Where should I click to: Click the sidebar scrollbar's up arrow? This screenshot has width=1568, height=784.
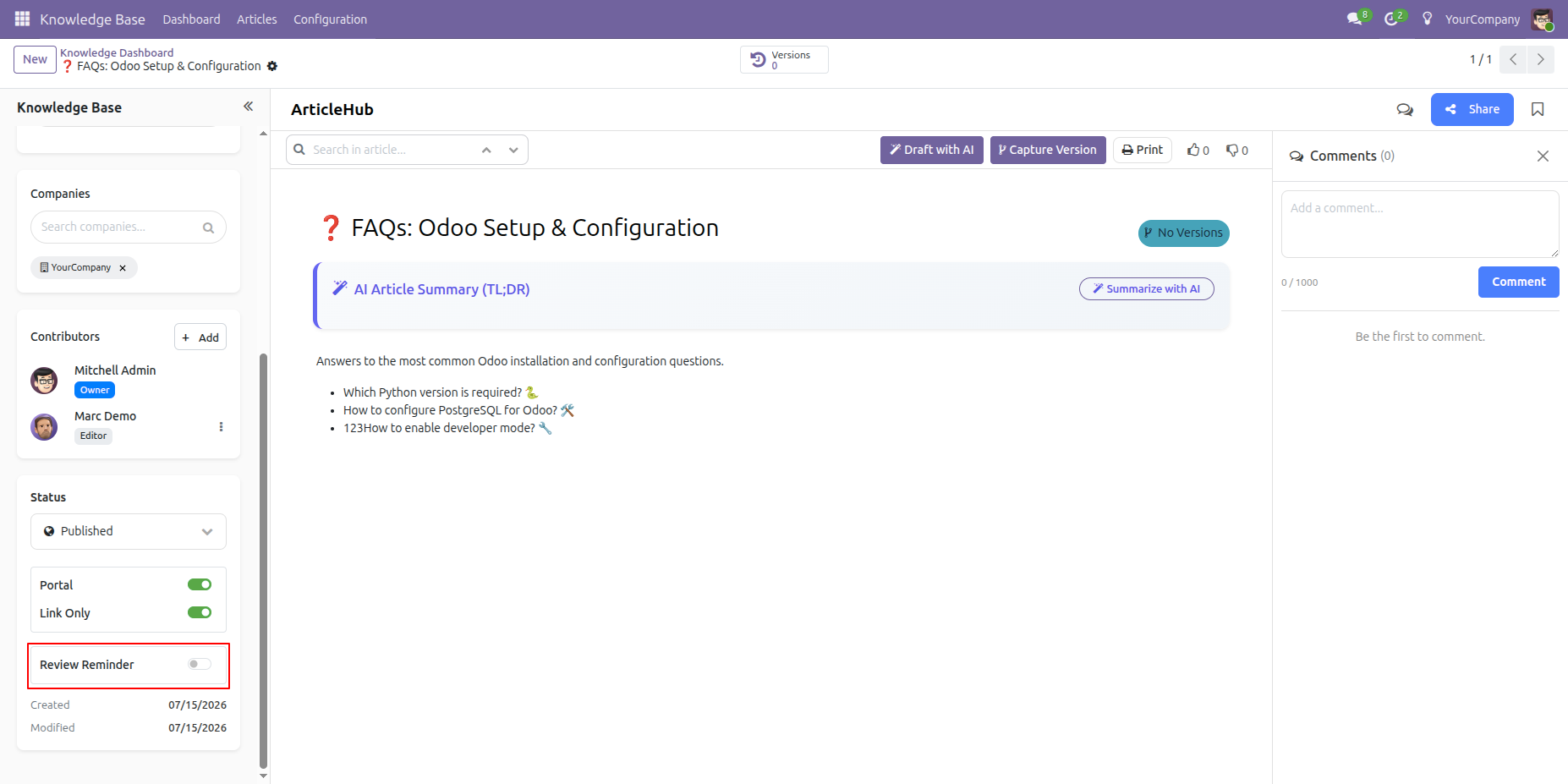point(263,133)
